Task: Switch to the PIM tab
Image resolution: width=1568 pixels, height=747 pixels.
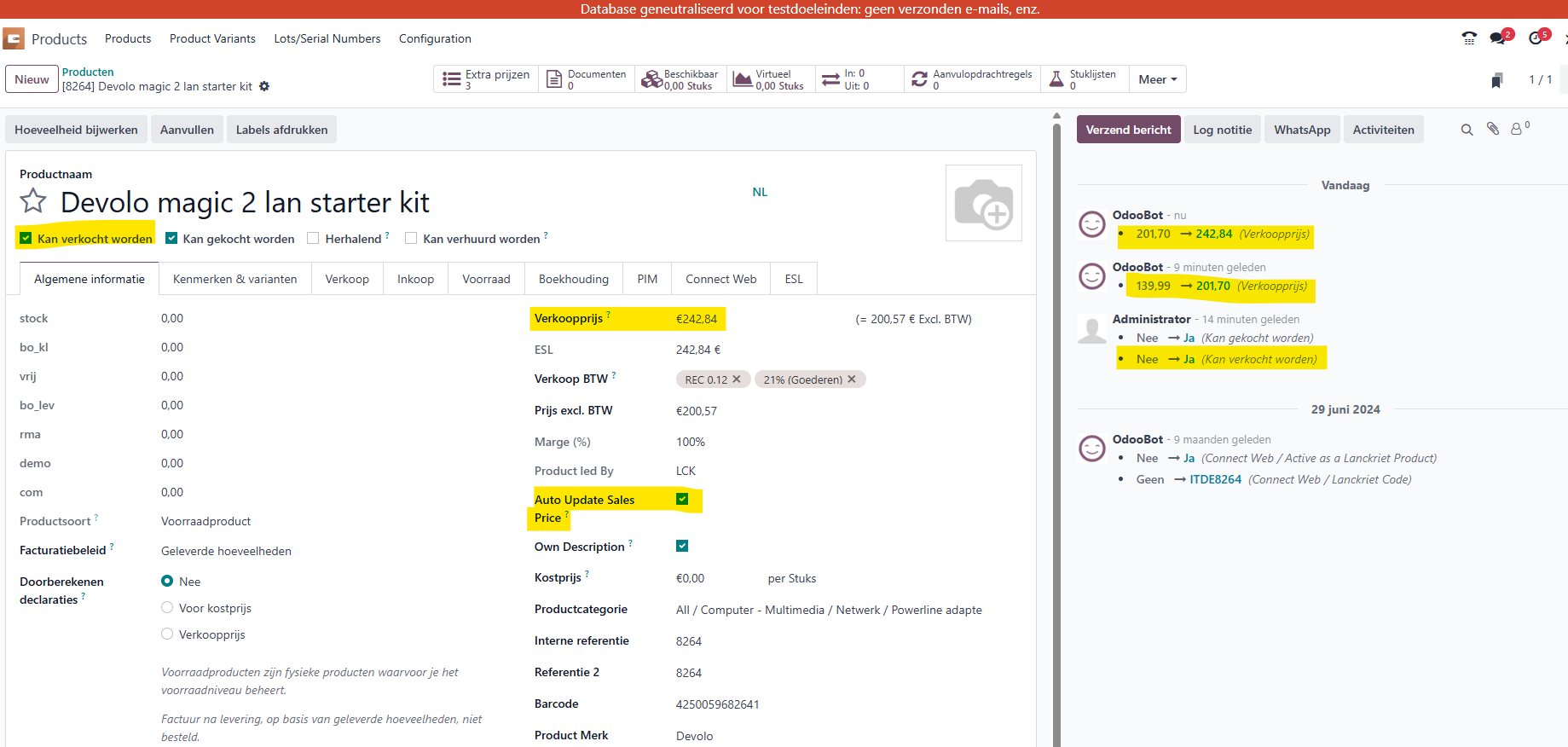Action: coord(647,279)
